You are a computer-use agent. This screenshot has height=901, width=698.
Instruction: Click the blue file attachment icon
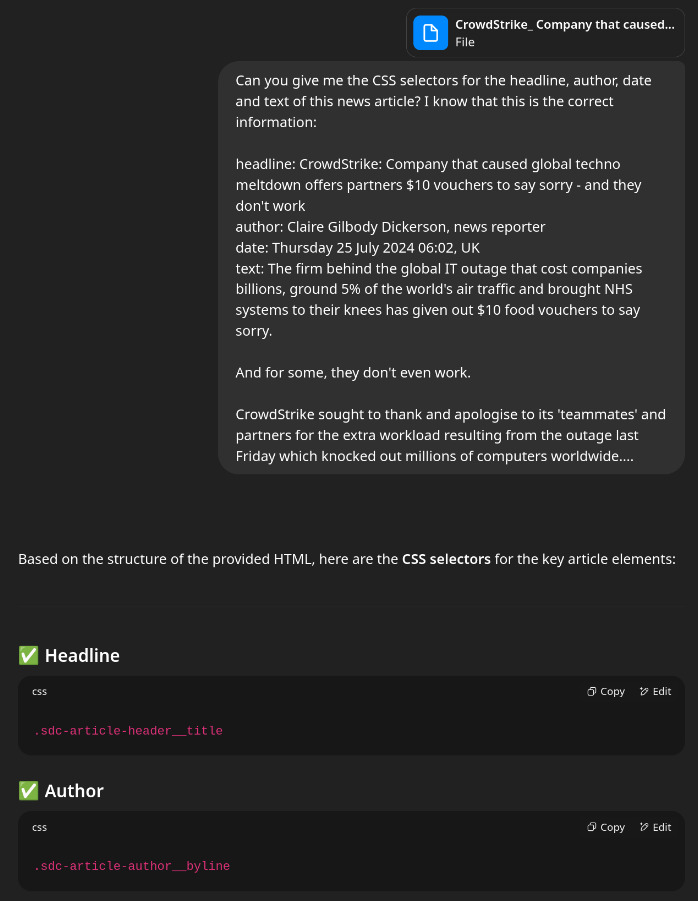click(x=431, y=33)
